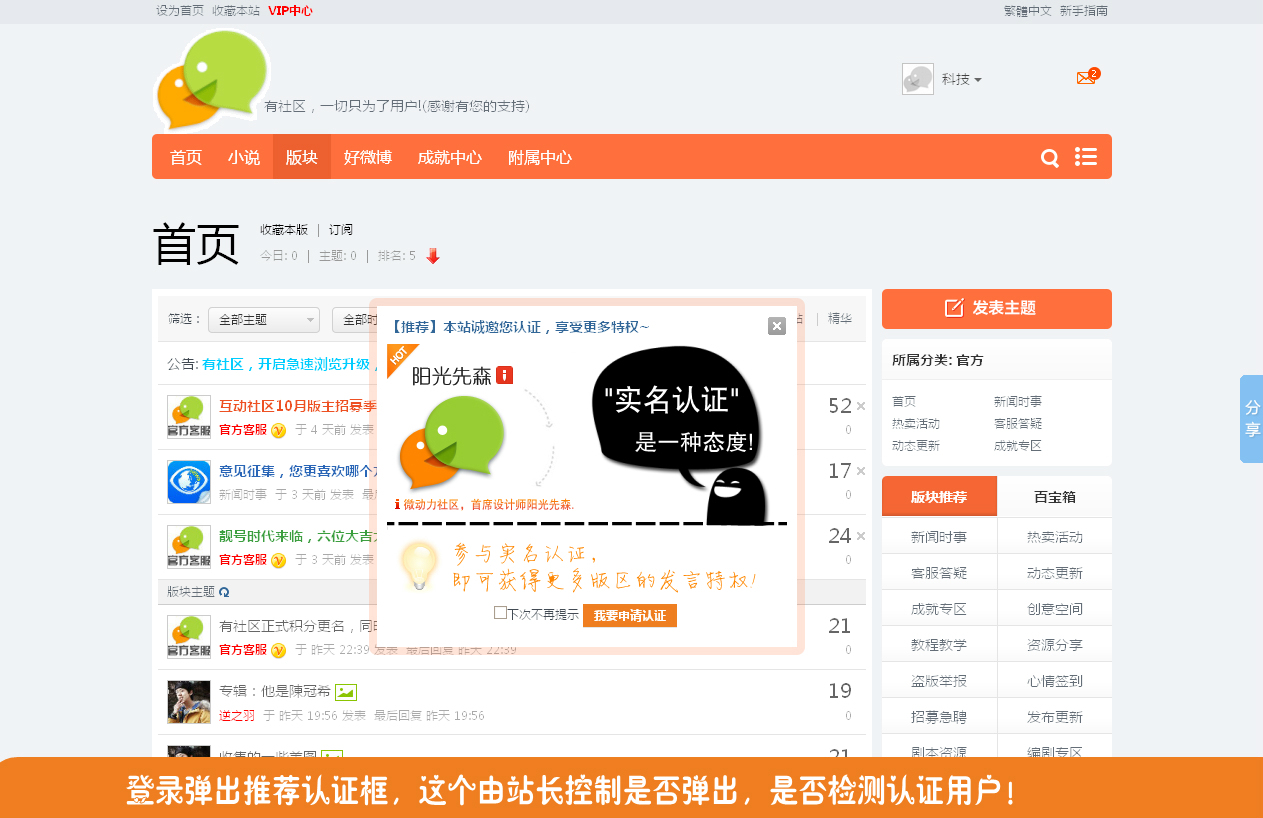Open 心情签到 in 版块推荐 grid
The width and height of the screenshot is (1263, 818).
click(x=1054, y=681)
